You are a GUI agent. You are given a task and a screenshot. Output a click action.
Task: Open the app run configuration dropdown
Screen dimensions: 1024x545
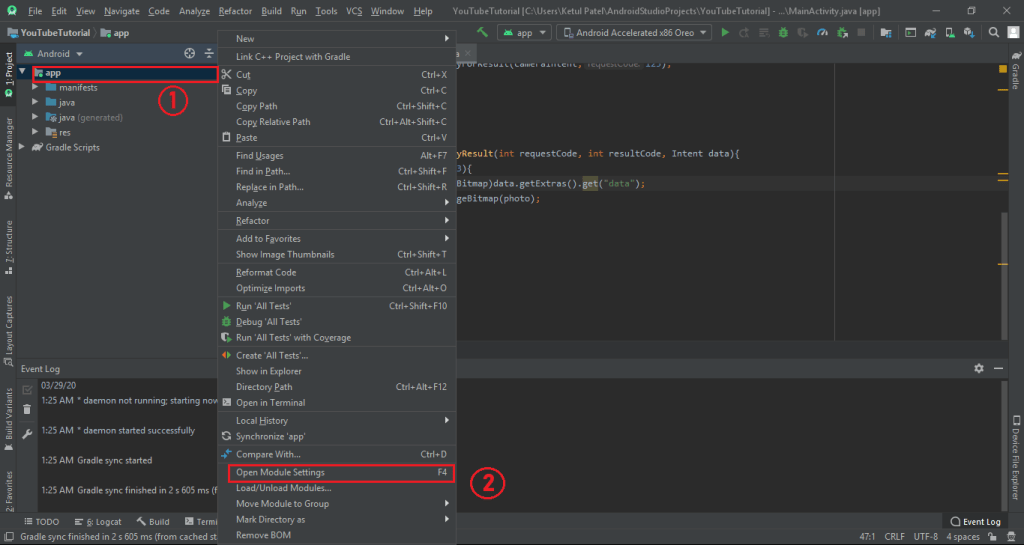(525, 32)
